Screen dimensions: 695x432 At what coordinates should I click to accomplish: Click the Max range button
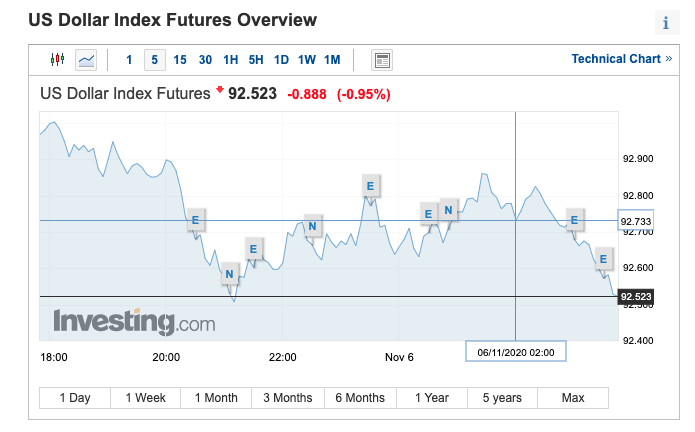coord(573,398)
